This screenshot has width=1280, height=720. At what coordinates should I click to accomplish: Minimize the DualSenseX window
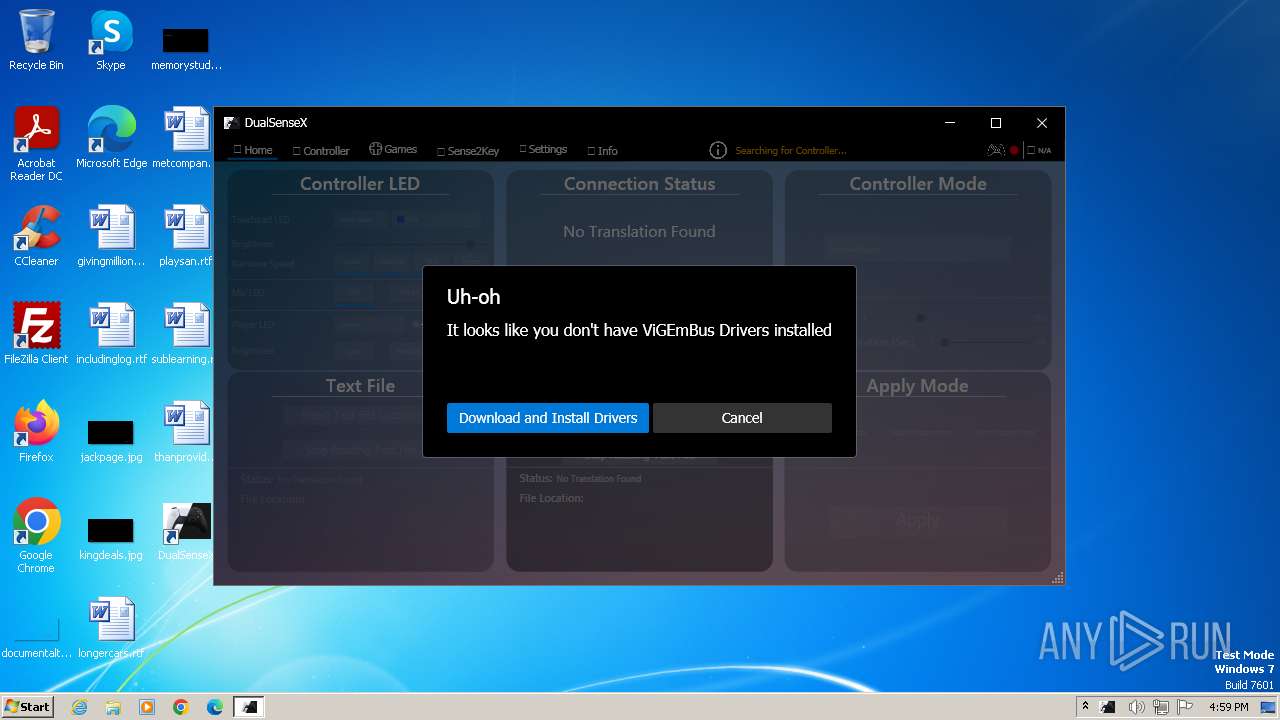click(950, 123)
